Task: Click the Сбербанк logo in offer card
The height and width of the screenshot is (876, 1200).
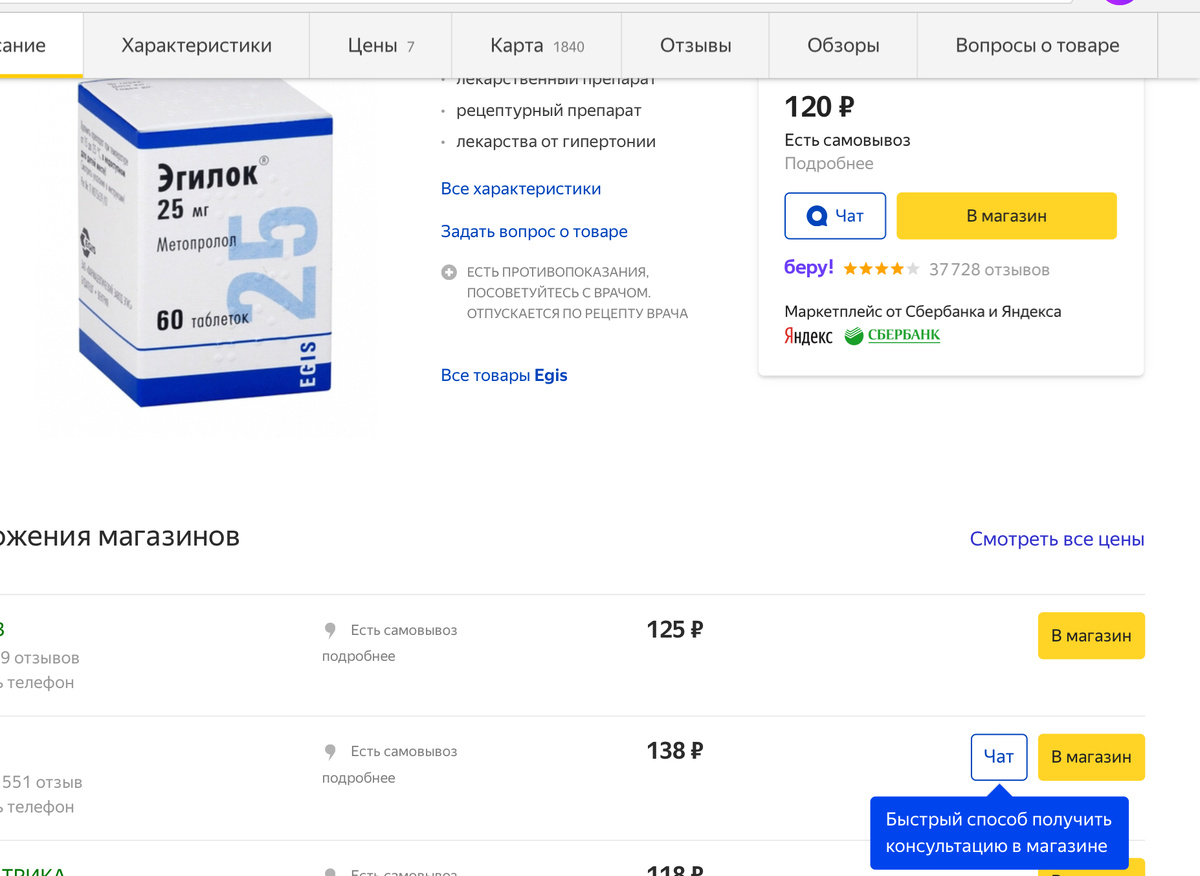Action: (892, 336)
